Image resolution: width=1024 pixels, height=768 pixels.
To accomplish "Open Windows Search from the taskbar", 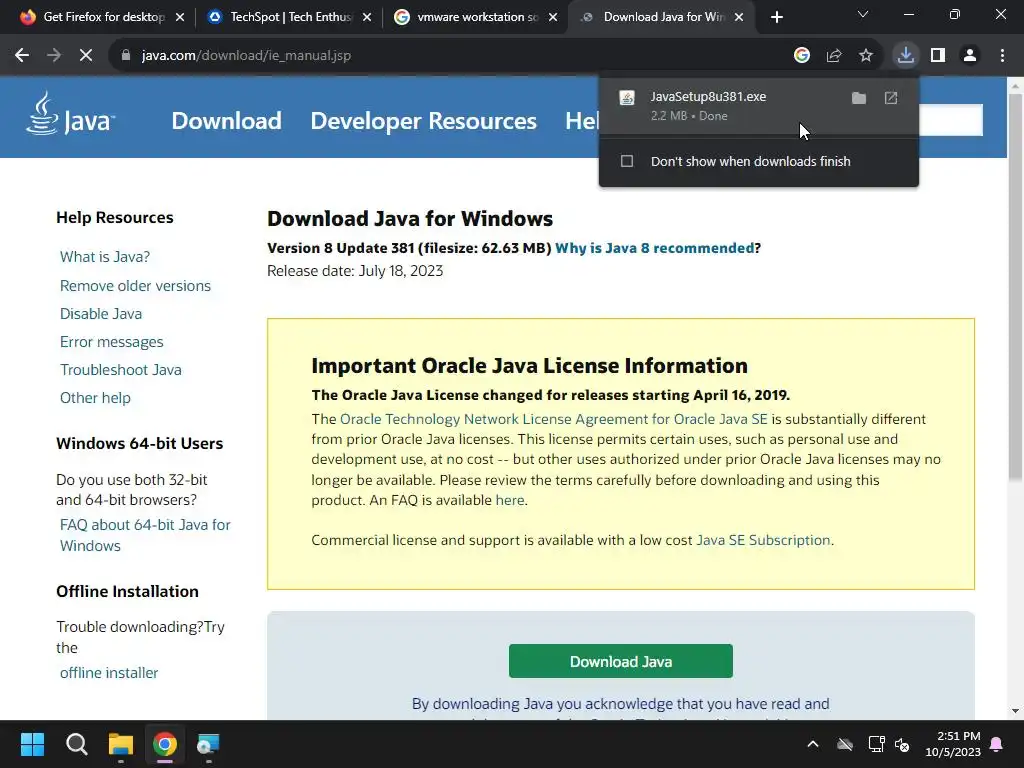I will click(x=76, y=744).
